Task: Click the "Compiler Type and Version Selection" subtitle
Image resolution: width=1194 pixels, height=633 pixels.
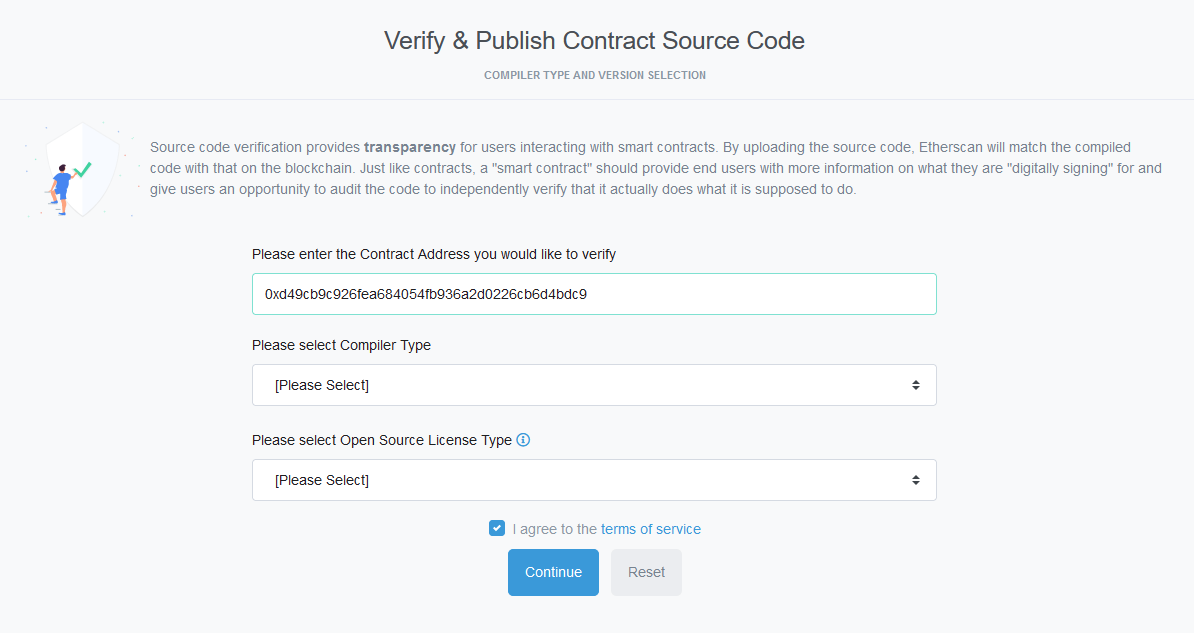Action: (x=594, y=75)
